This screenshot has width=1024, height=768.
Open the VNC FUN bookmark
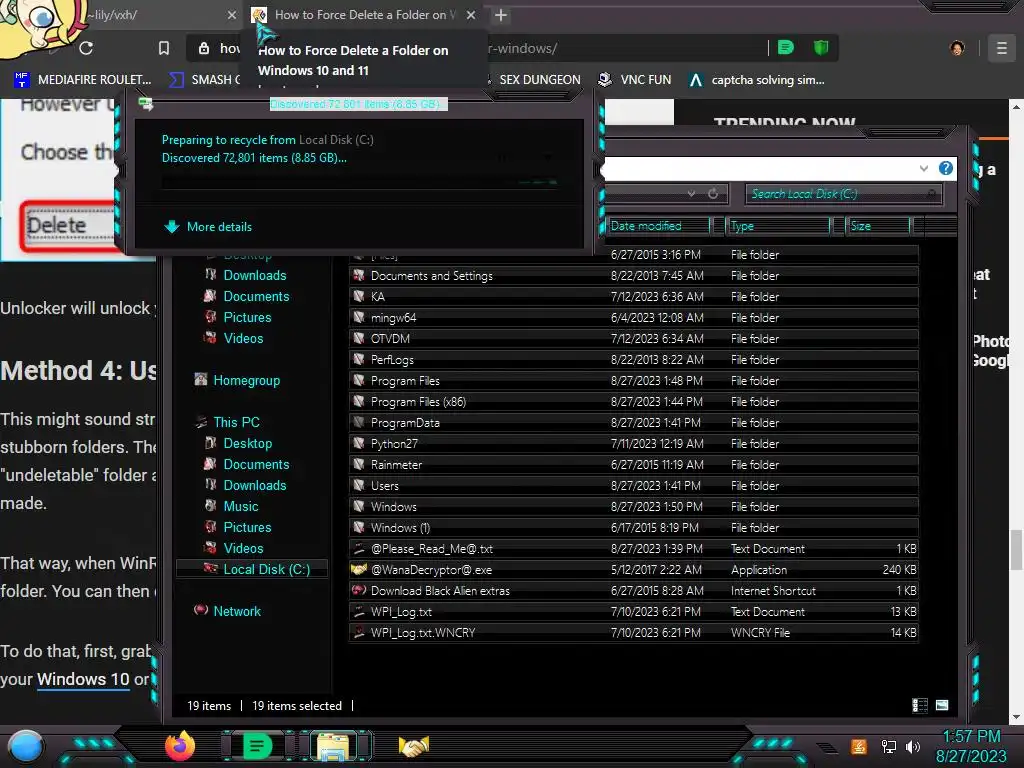coord(635,80)
